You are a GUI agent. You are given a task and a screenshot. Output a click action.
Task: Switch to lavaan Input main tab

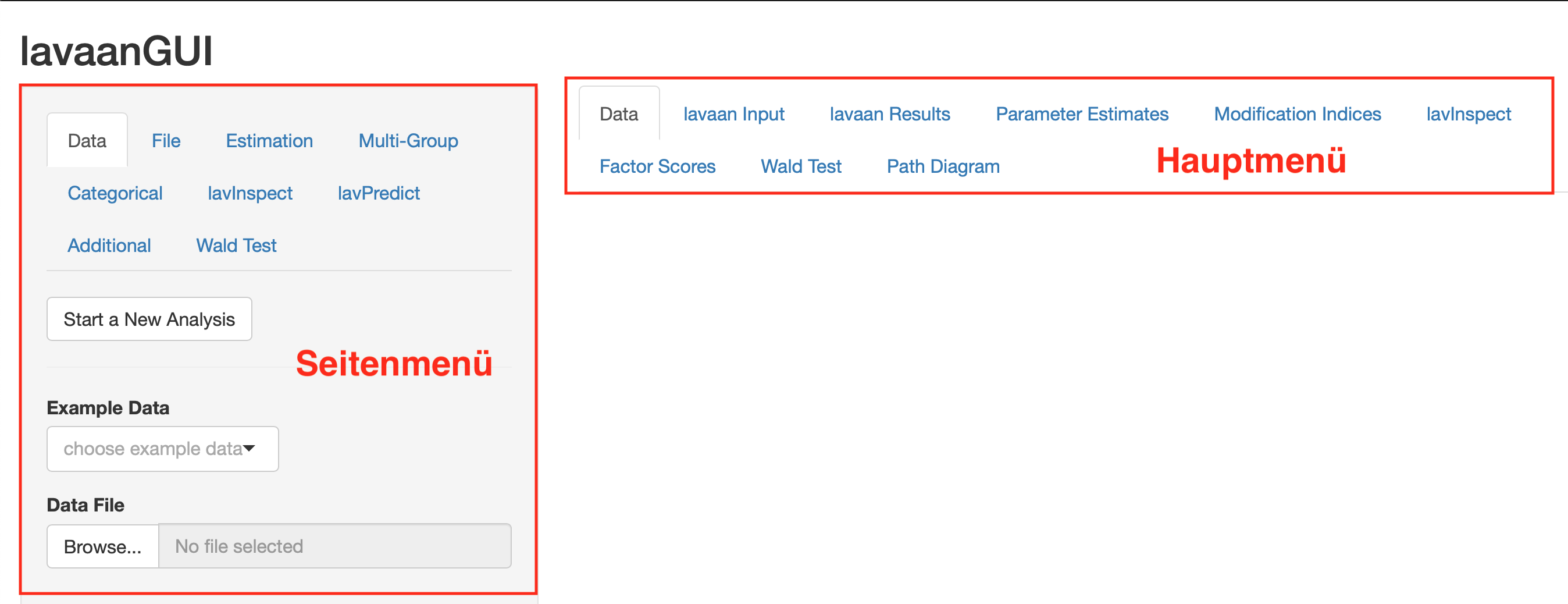click(733, 114)
